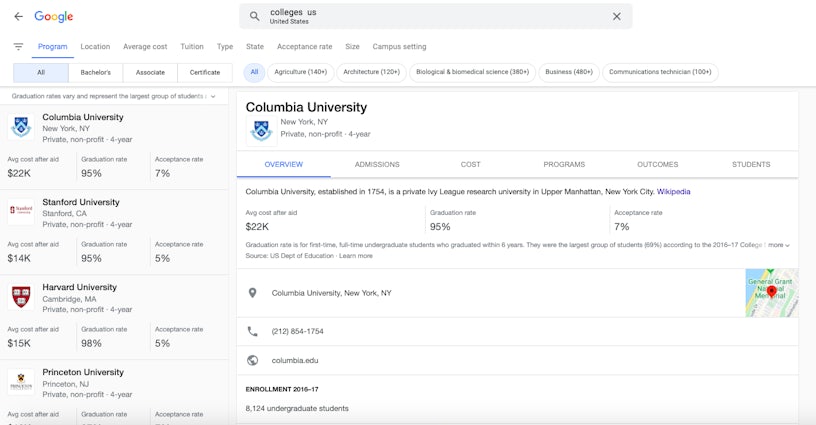Image resolution: width=816 pixels, height=425 pixels.
Task: Open the map thumbnail for Columbia University
Action: coord(771,293)
